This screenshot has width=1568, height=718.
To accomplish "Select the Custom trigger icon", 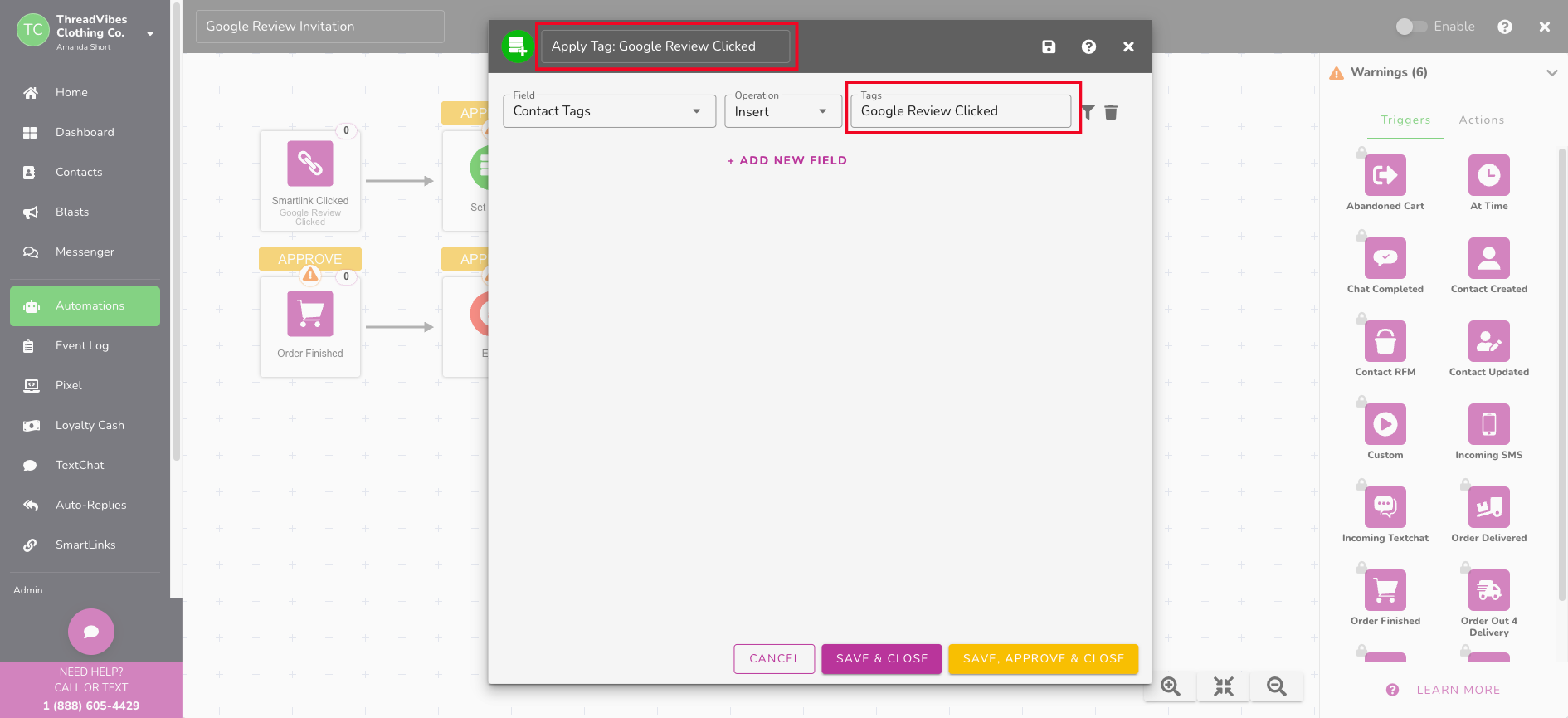I will 1385,424.
